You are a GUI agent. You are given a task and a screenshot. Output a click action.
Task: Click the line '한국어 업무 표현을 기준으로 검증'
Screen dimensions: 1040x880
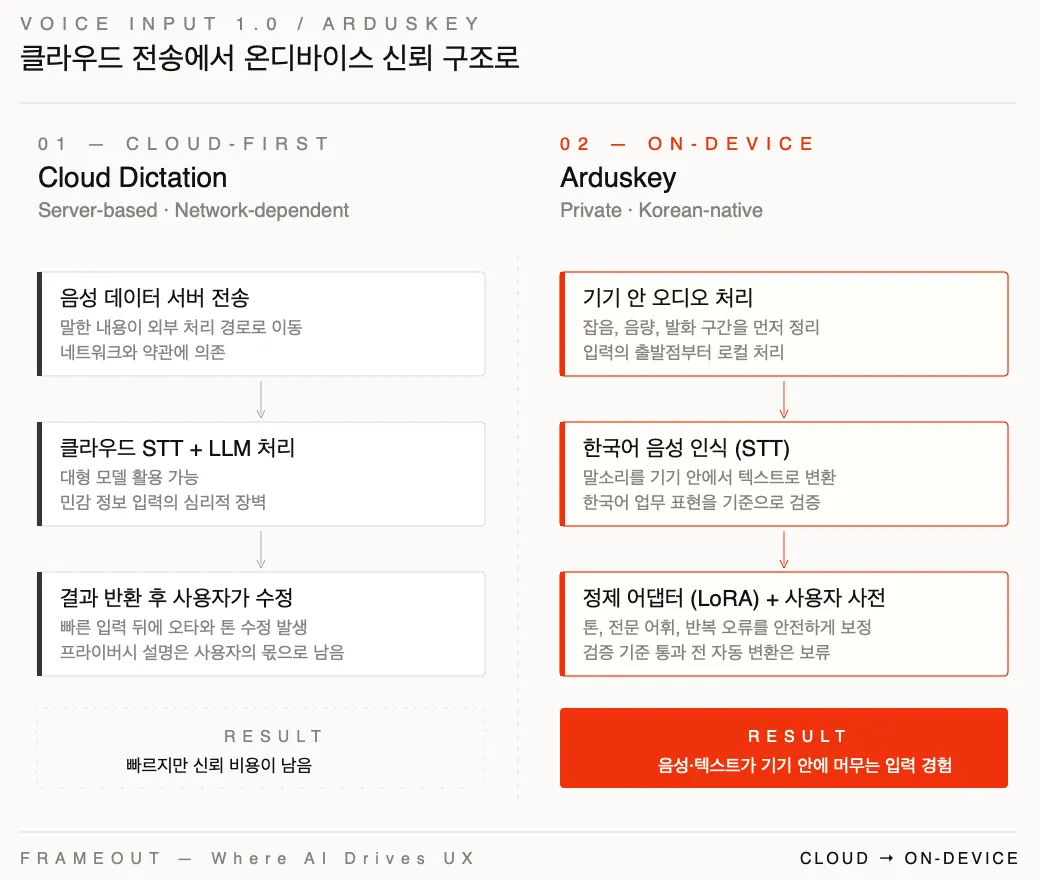point(701,502)
